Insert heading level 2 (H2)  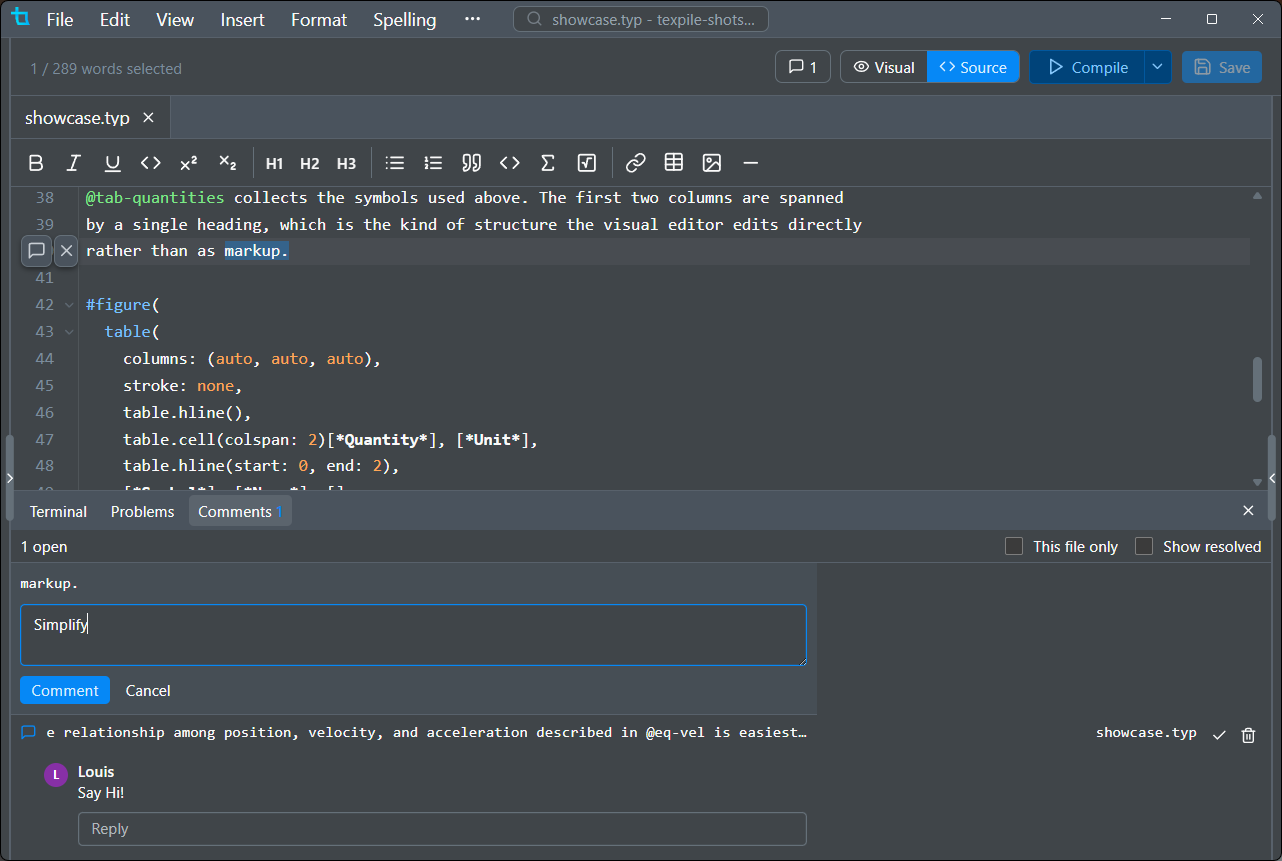[310, 163]
